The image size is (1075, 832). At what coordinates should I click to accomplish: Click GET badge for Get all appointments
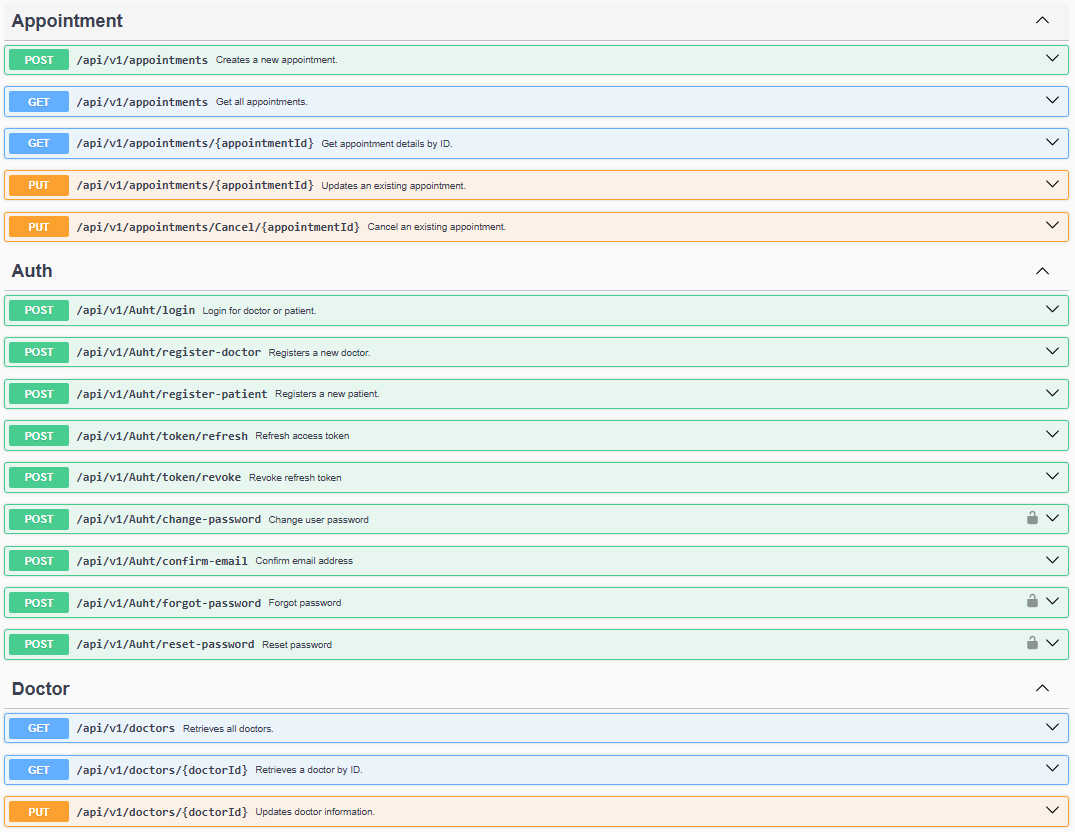point(39,102)
